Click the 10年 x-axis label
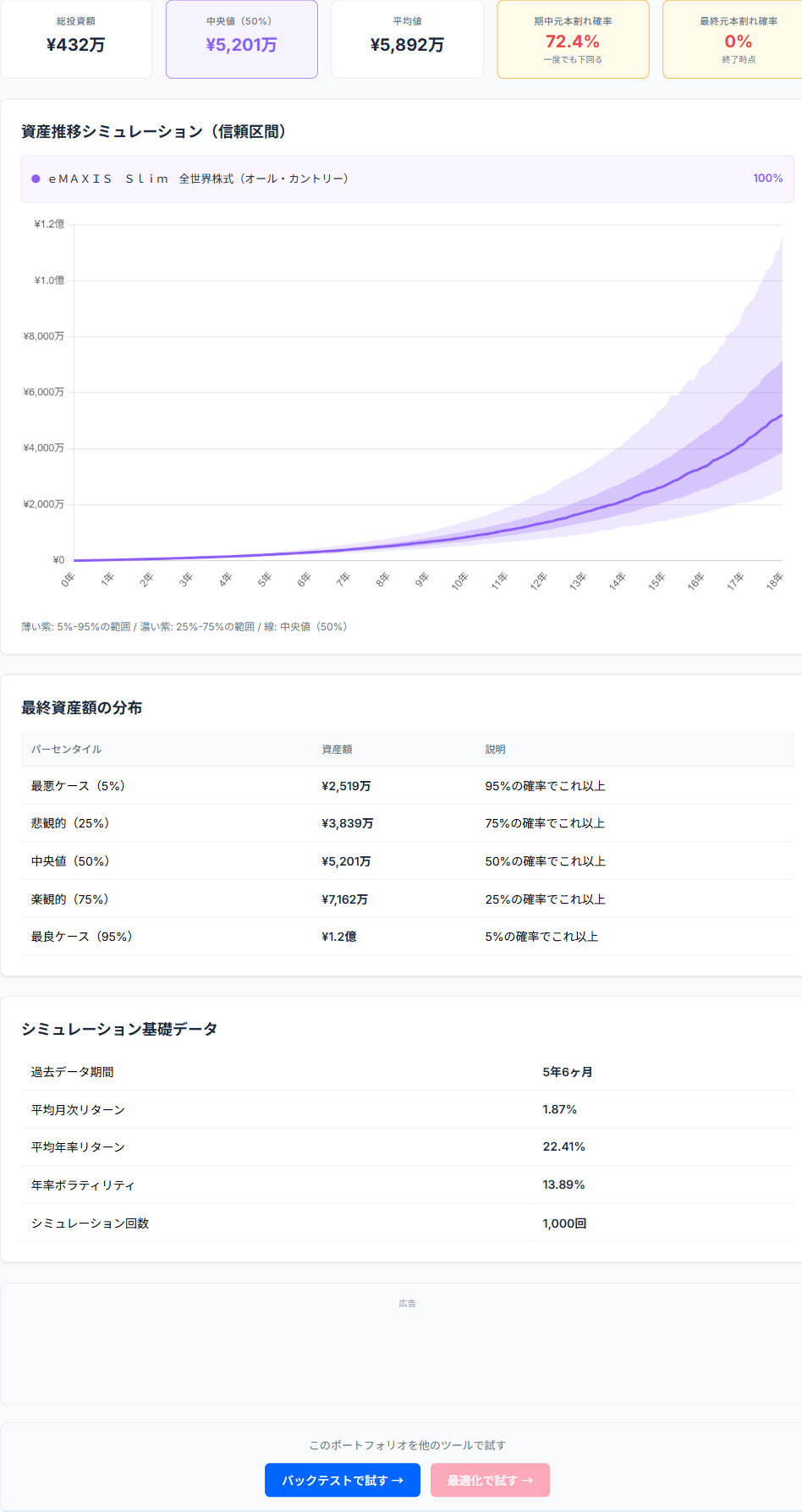The height and width of the screenshot is (1512, 802). coord(459,580)
